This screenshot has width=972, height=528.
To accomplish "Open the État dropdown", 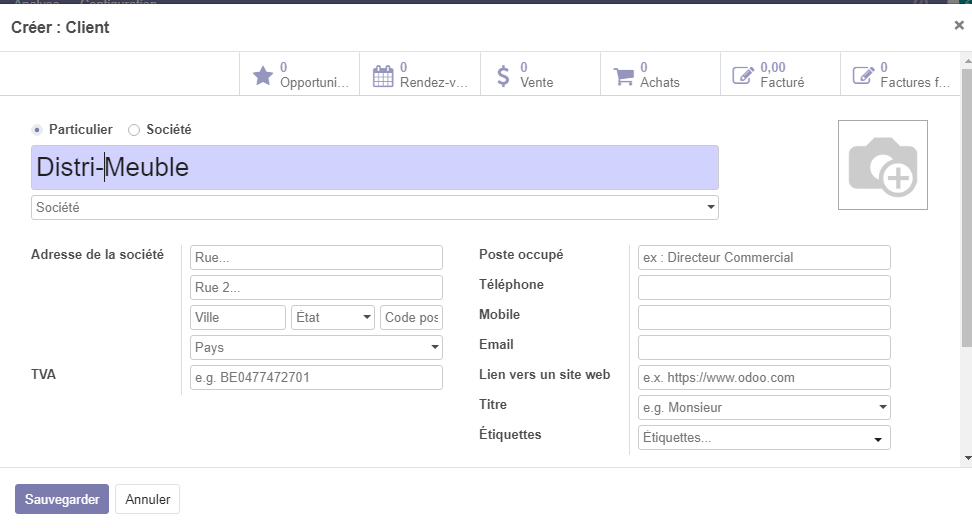I will click(x=333, y=318).
